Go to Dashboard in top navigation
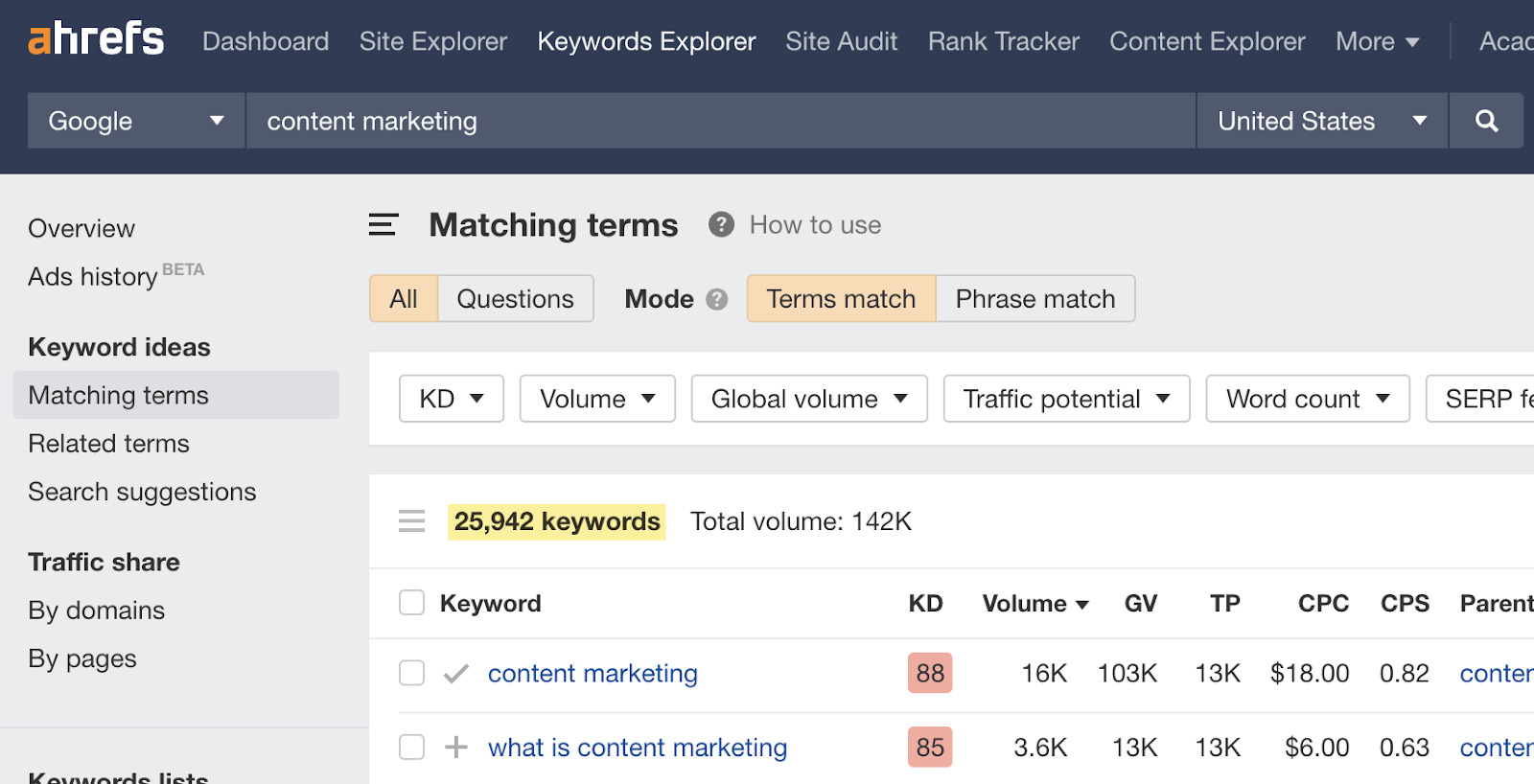 click(x=266, y=41)
